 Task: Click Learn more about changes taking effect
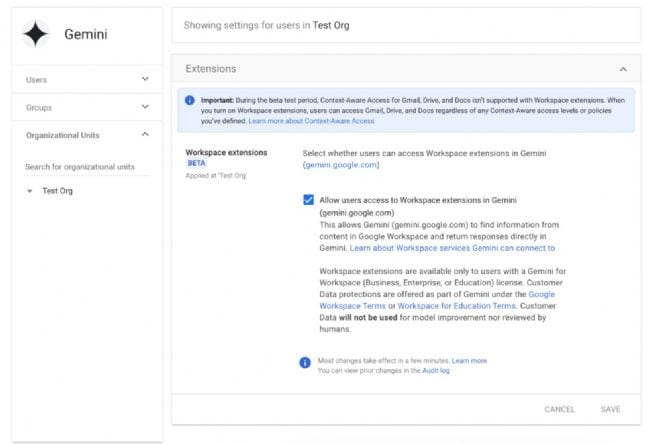pyautogui.click(x=469, y=361)
